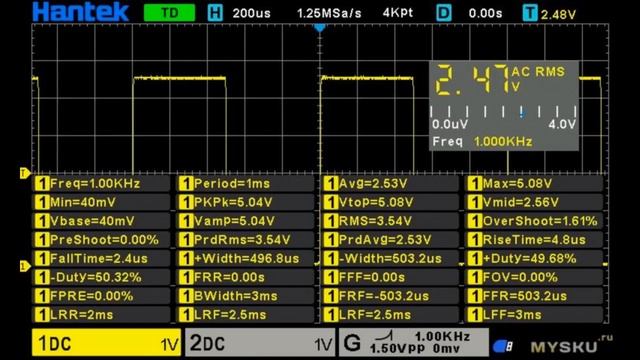Click the yellow channel 1 ground level marker
Image resolution: width=640 pixels, height=360 pixels.
click(24, 266)
